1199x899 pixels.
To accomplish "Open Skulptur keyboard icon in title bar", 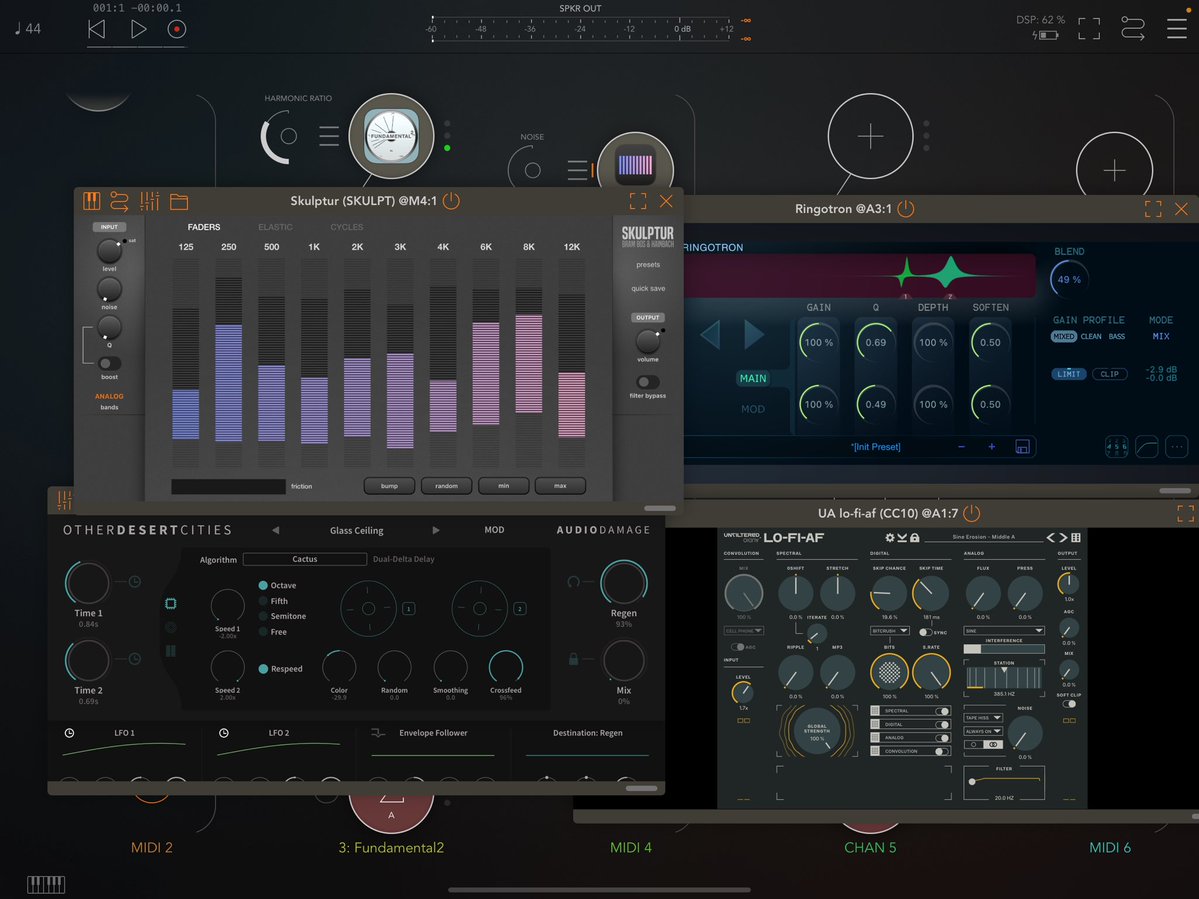I will pos(92,201).
